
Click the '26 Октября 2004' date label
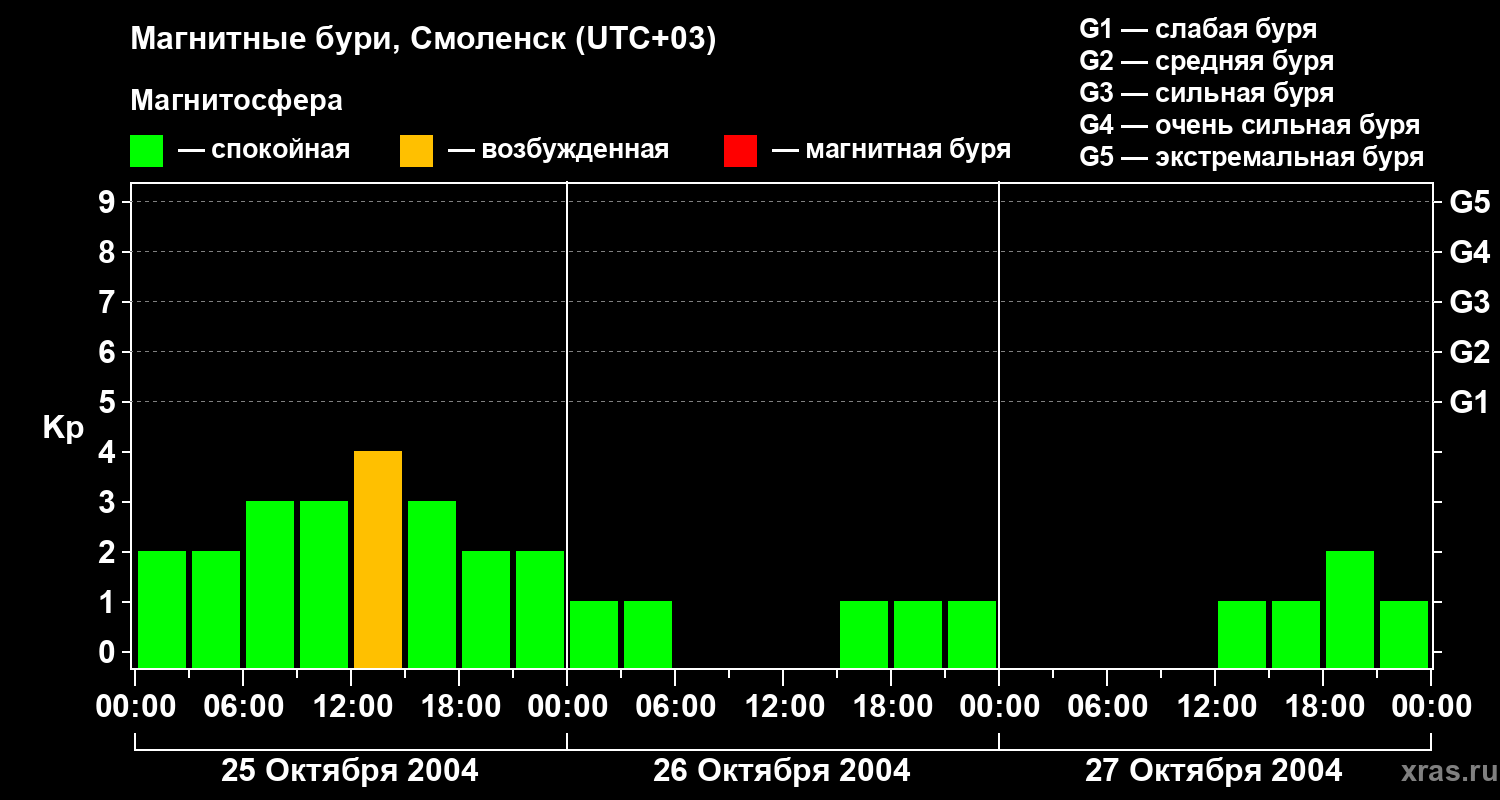tap(782, 771)
